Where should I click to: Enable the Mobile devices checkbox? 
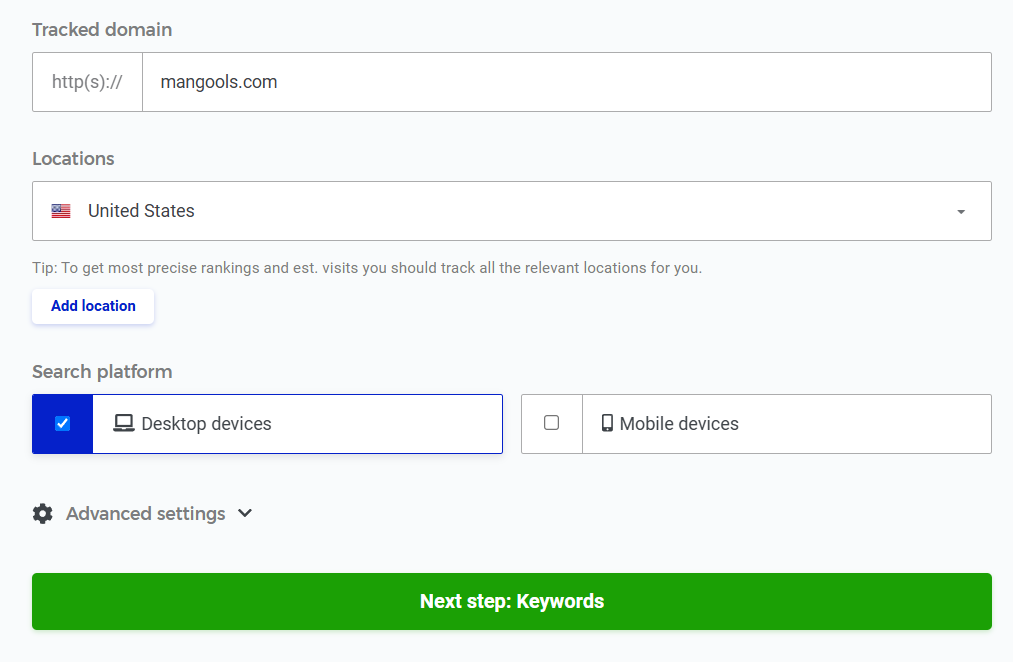(552, 423)
